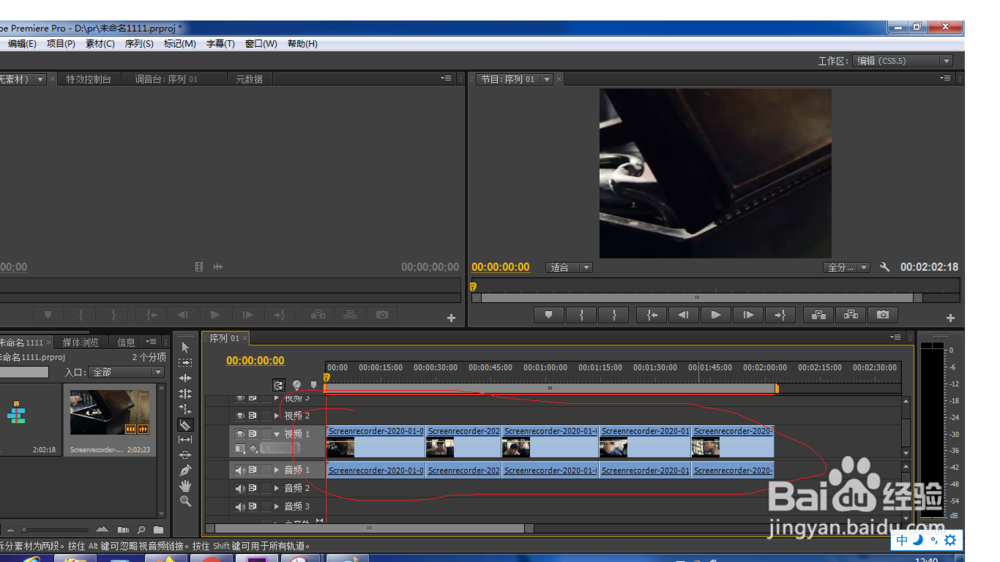Screen dimensions: 1000x562
Task: Open the 编辑(E) menu
Action: click(22, 43)
